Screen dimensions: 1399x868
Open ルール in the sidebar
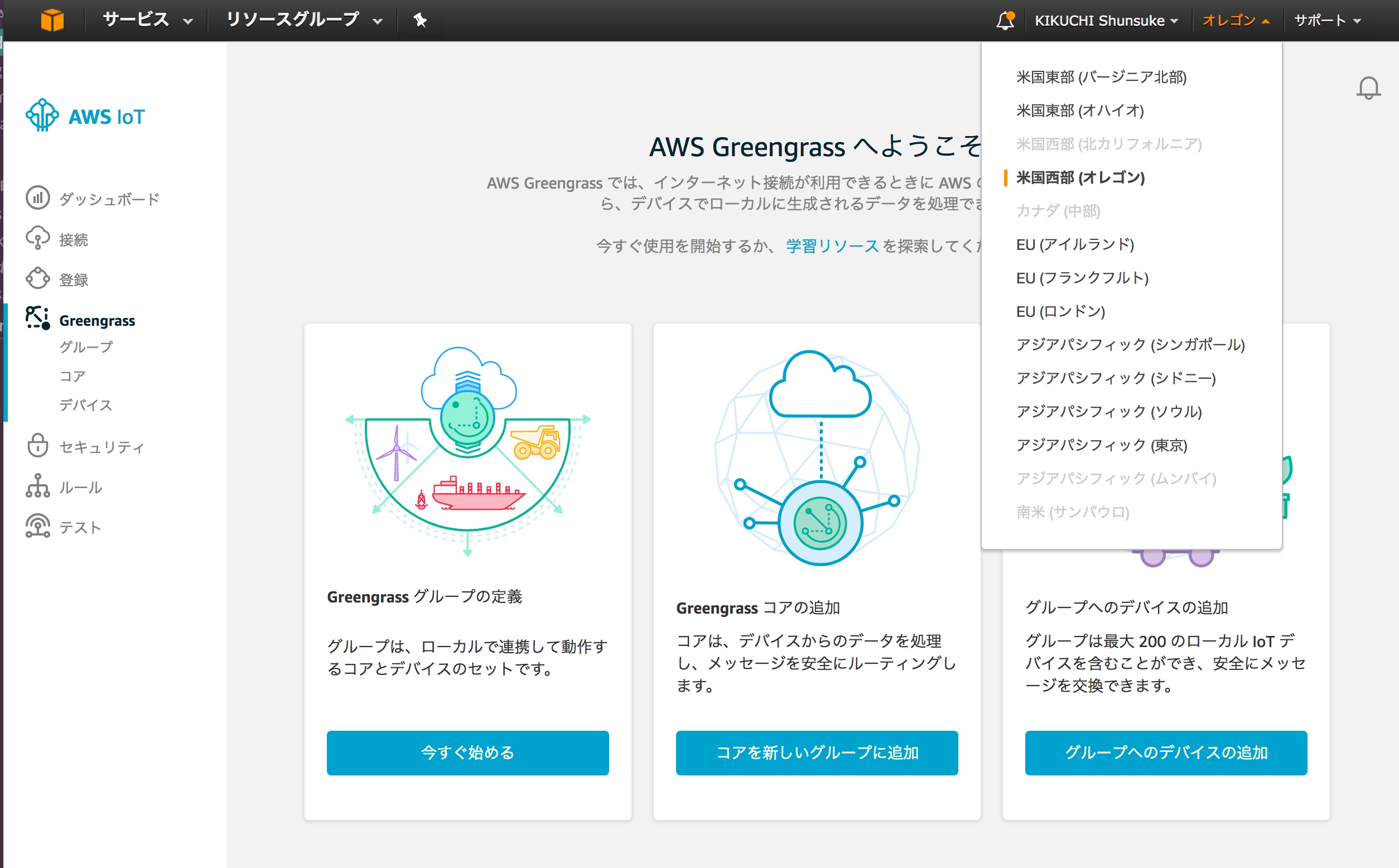pos(80,488)
